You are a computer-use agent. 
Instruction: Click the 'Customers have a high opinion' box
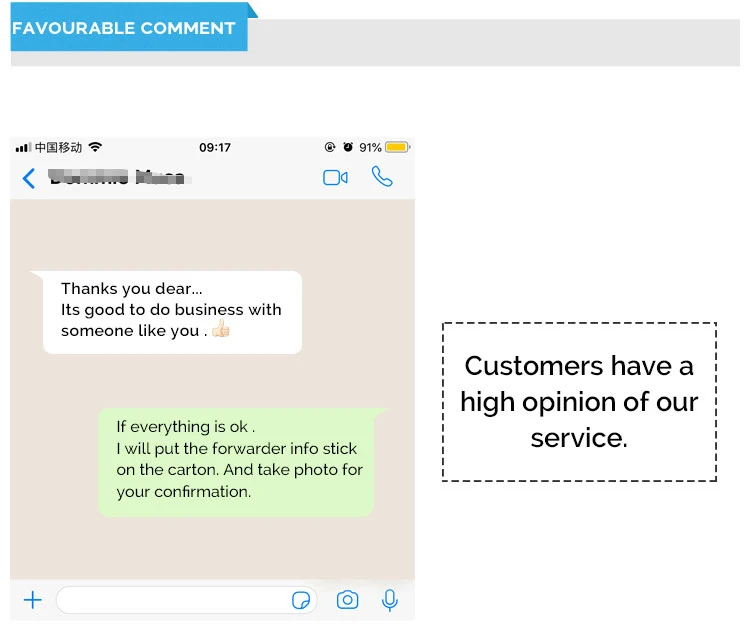coord(579,402)
